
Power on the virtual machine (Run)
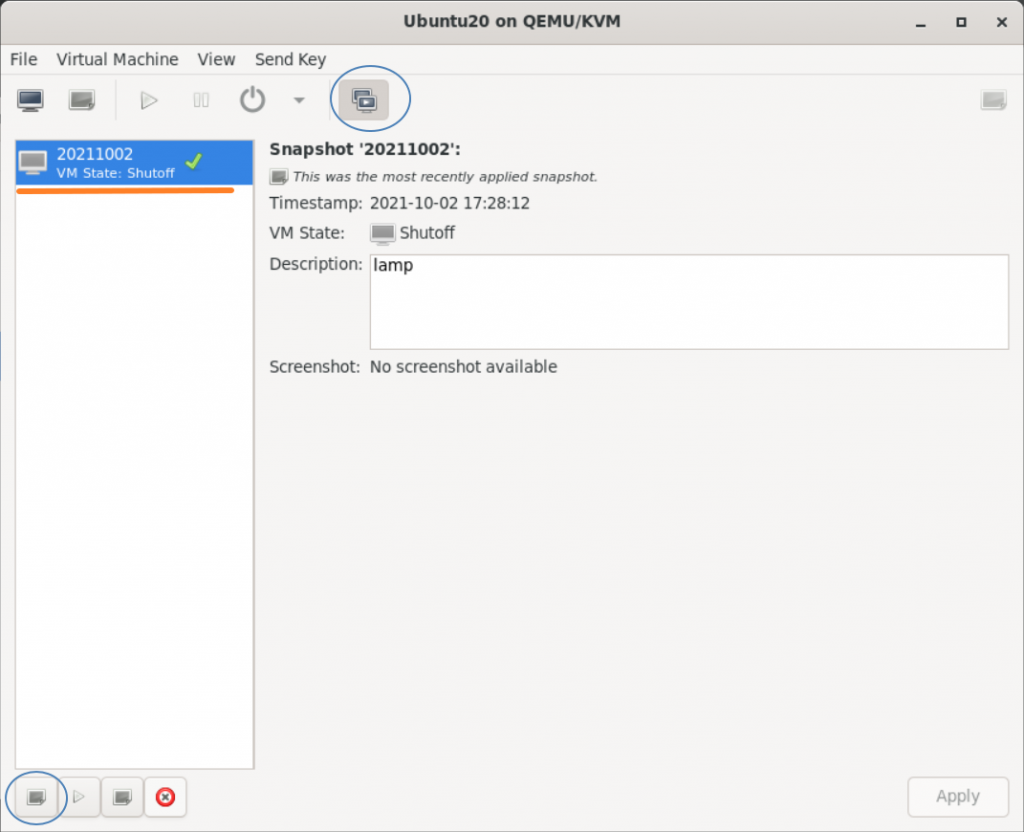pyautogui.click(x=149, y=101)
